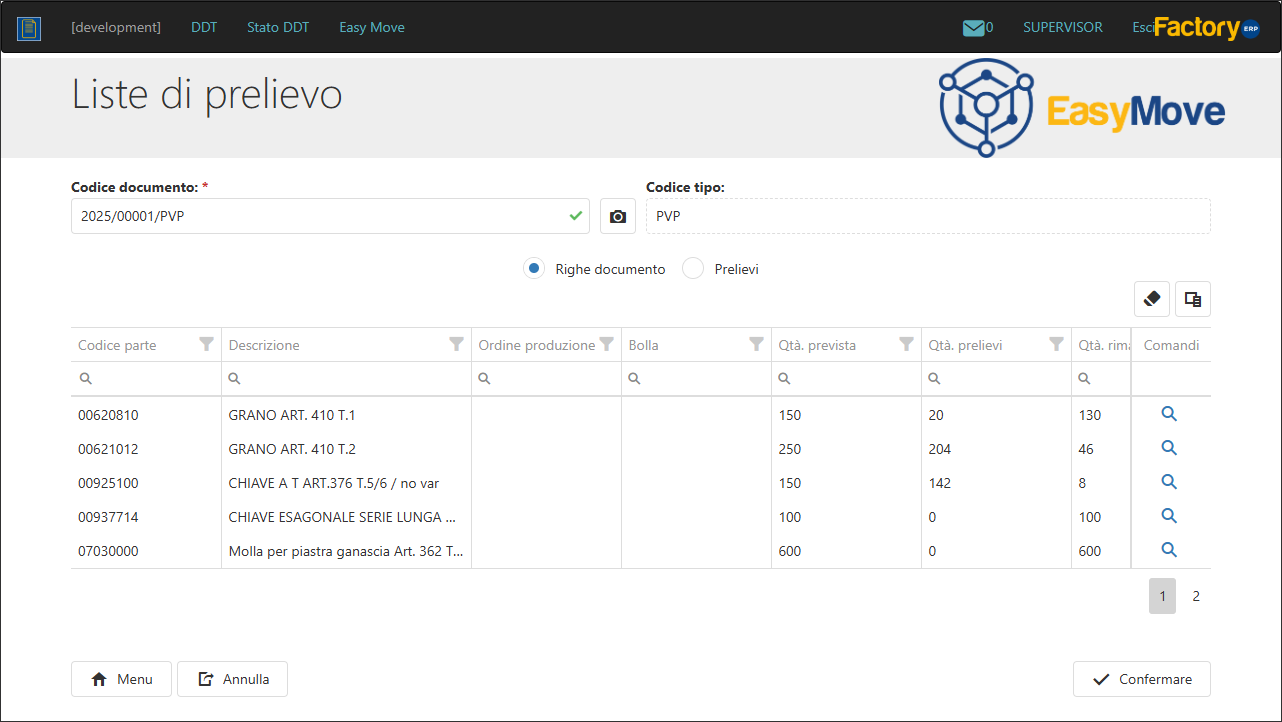Viewport: 1282px width, 722px height.
Task: Click the eraser clear-filters icon
Action: click(1152, 299)
